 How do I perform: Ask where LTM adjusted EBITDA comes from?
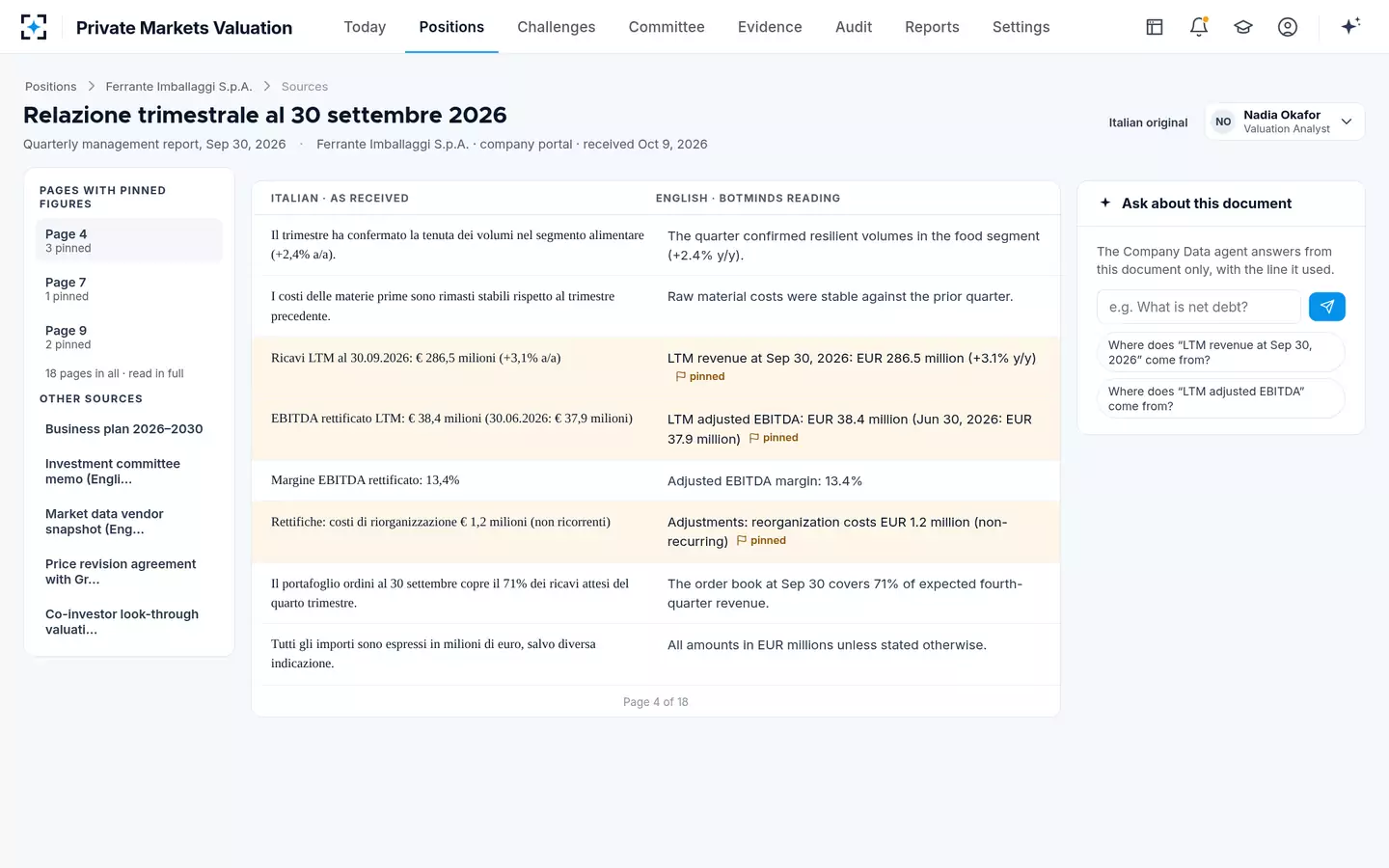point(1220,398)
